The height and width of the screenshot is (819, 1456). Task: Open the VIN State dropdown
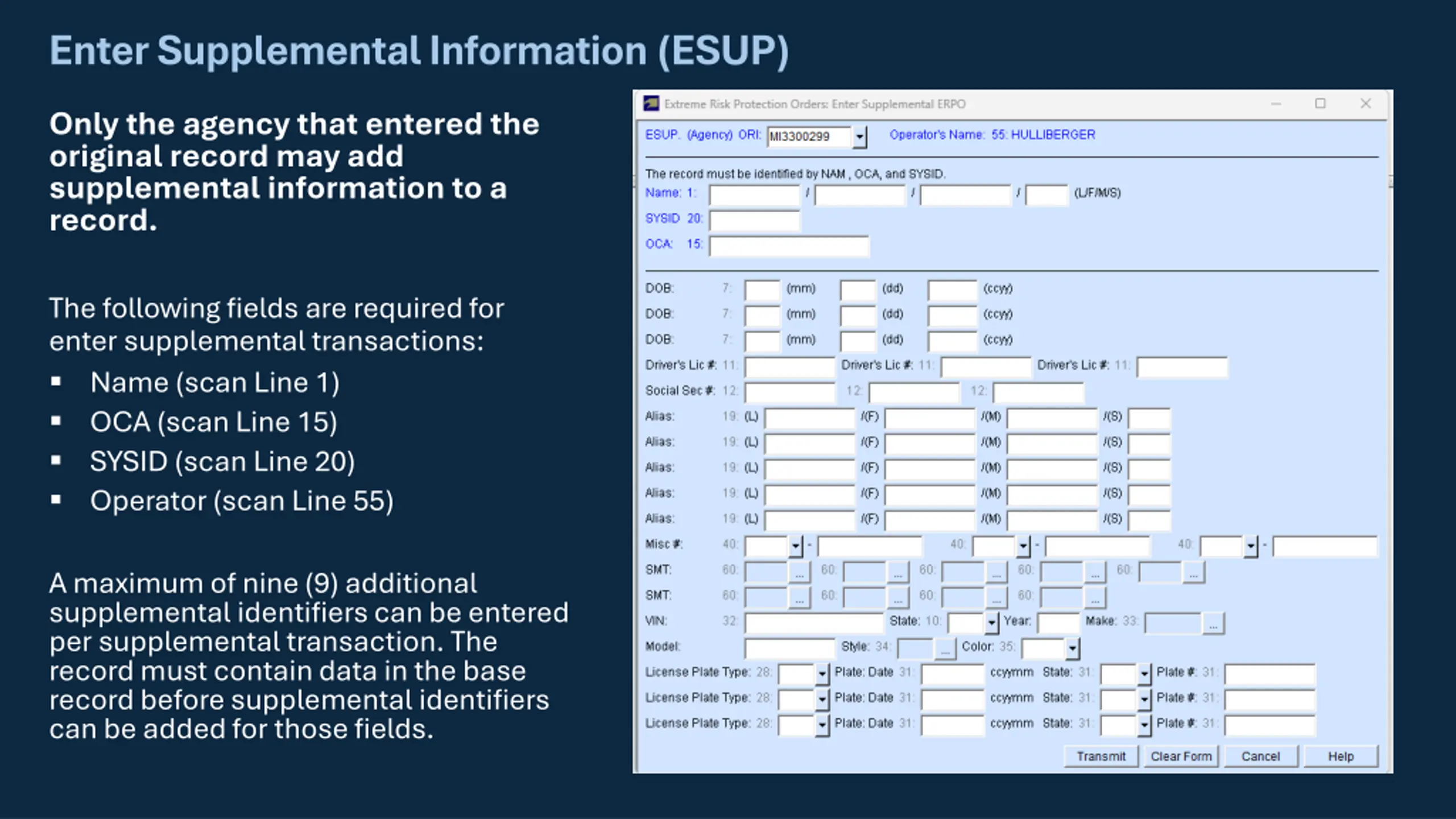[x=991, y=623]
